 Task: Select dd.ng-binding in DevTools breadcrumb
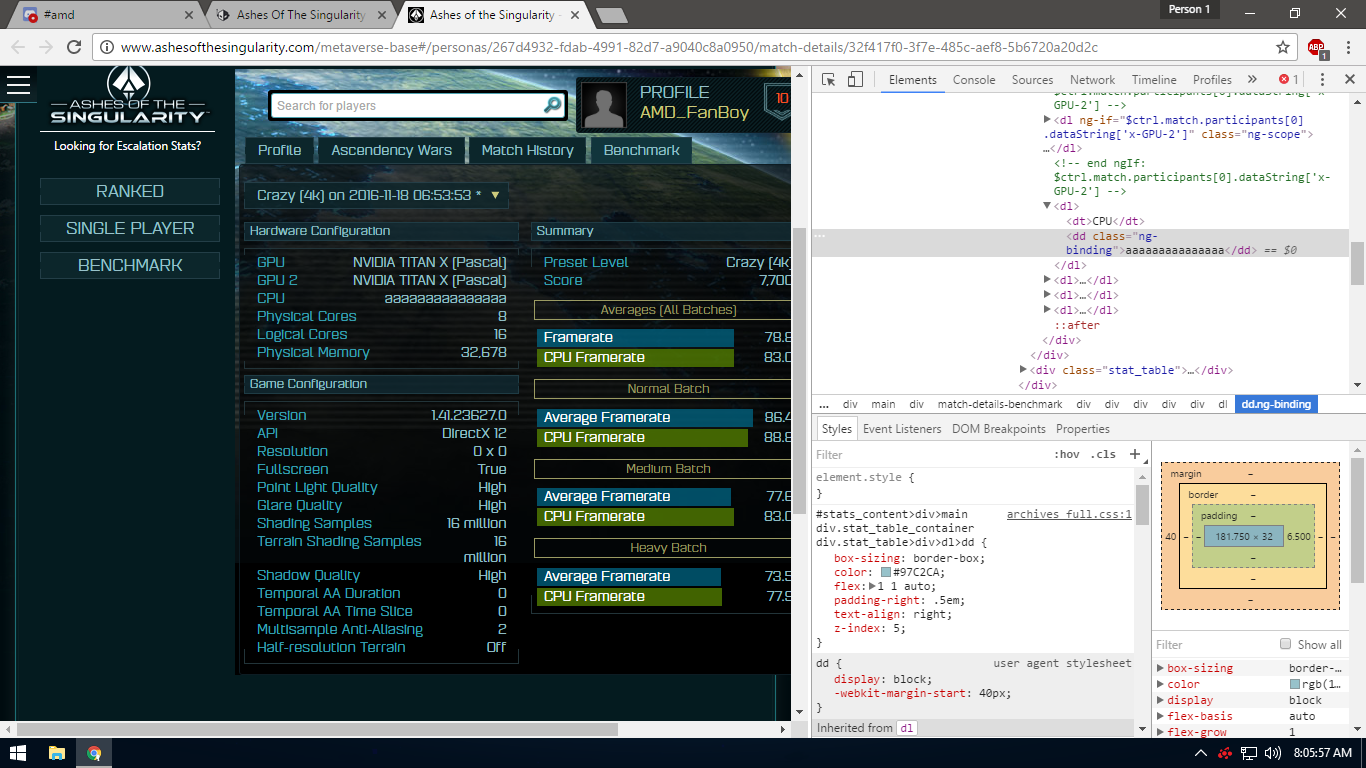[1277, 405]
